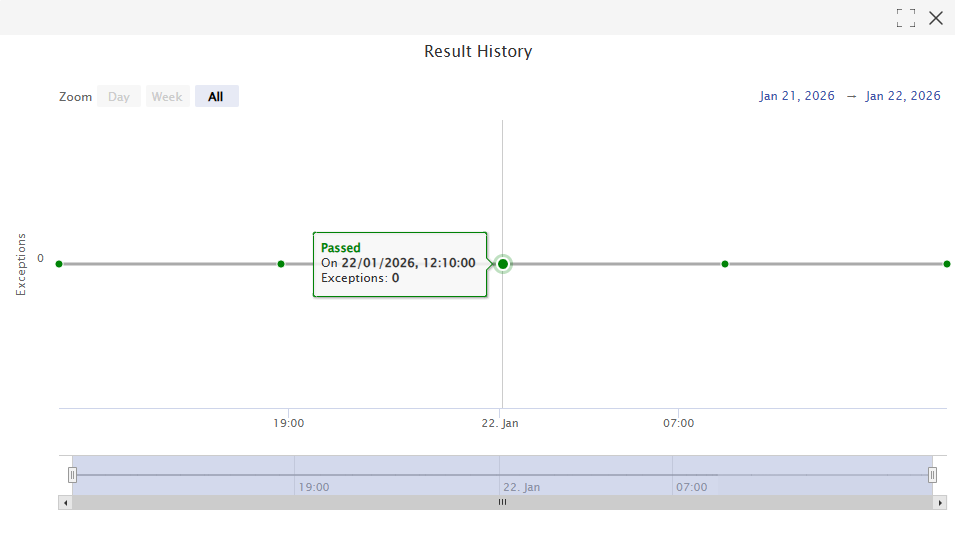Click the 19:00 label on main x-axis
The width and height of the screenshot is (955, 542).
pyautogui.click(x=289, y=423)
